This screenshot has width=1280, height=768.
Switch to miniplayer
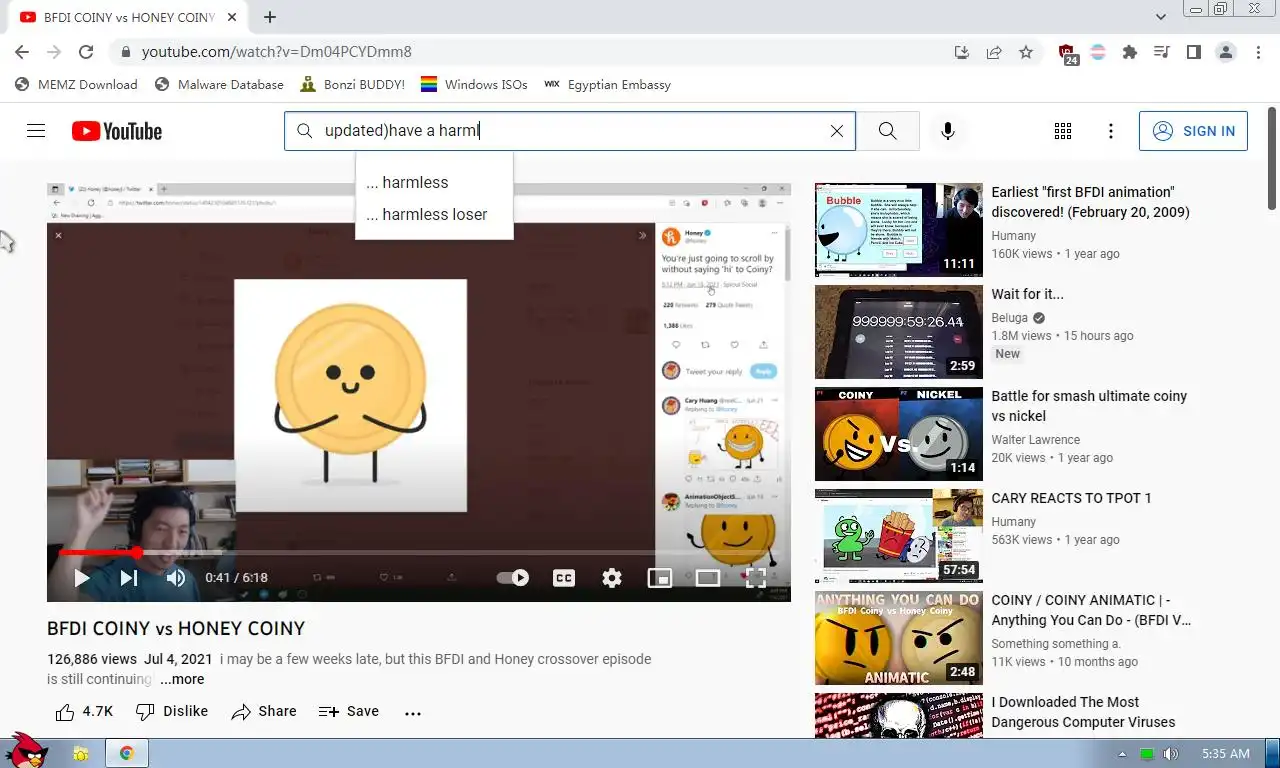pos(660,577)
